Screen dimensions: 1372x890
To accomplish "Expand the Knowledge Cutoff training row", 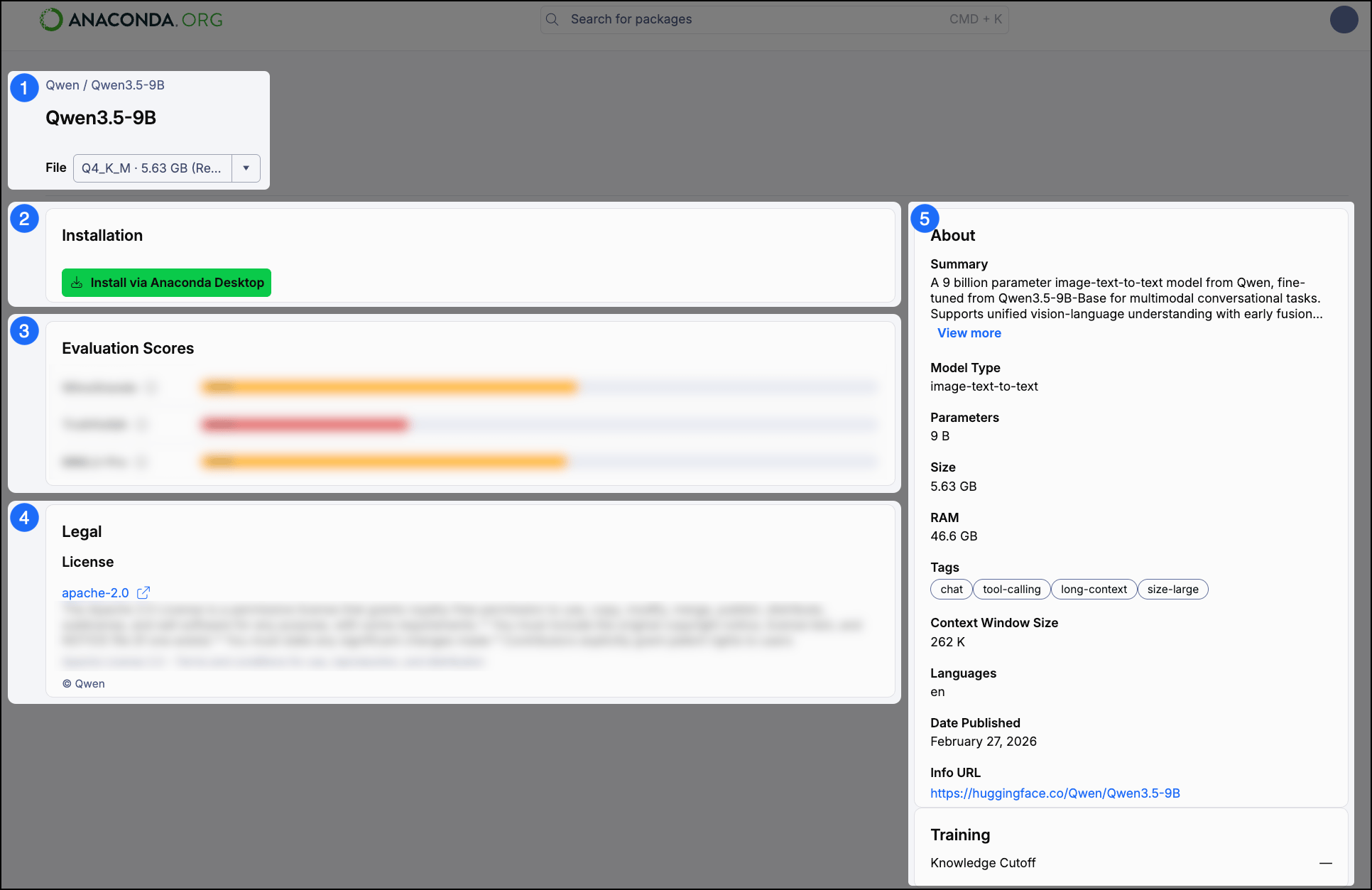I will click(x=1131, y=863).
